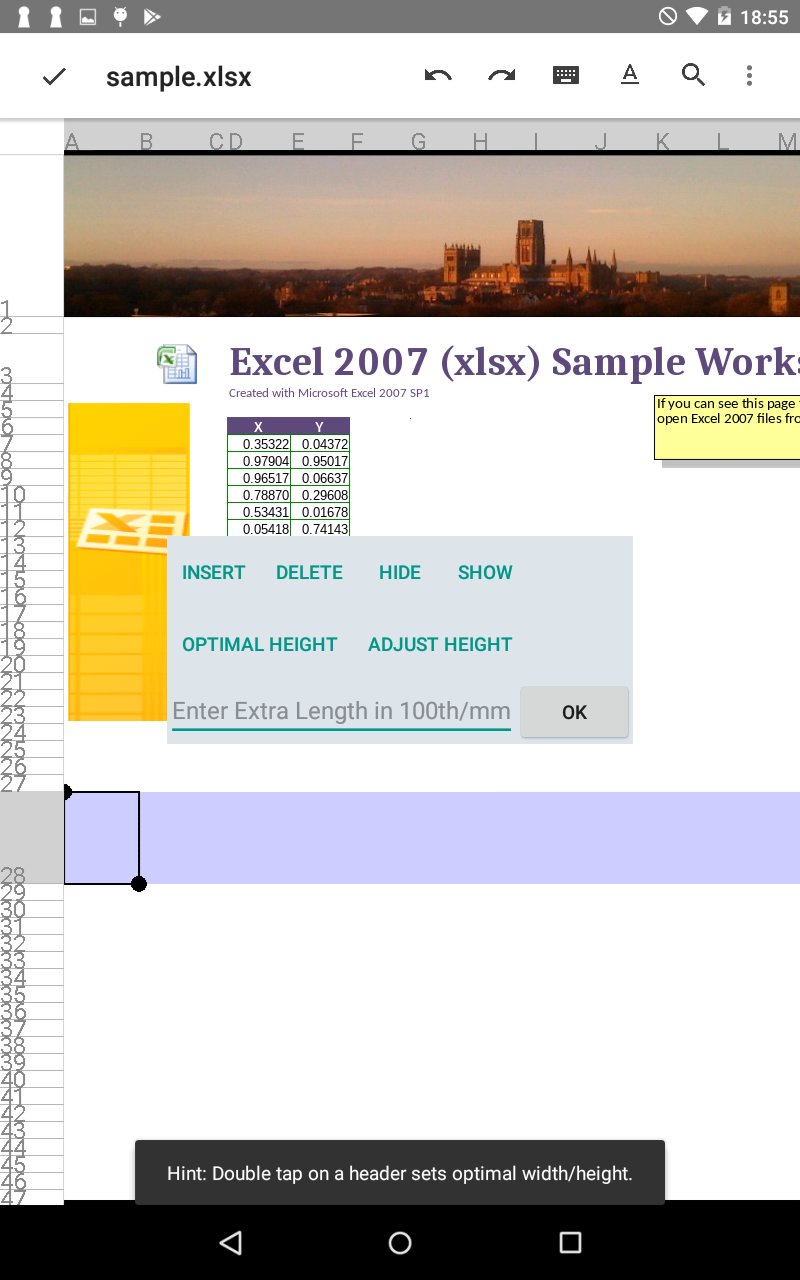Confirm the extra length with OK
This screenshot has height=1280, width=800.
tap(574, 712)
